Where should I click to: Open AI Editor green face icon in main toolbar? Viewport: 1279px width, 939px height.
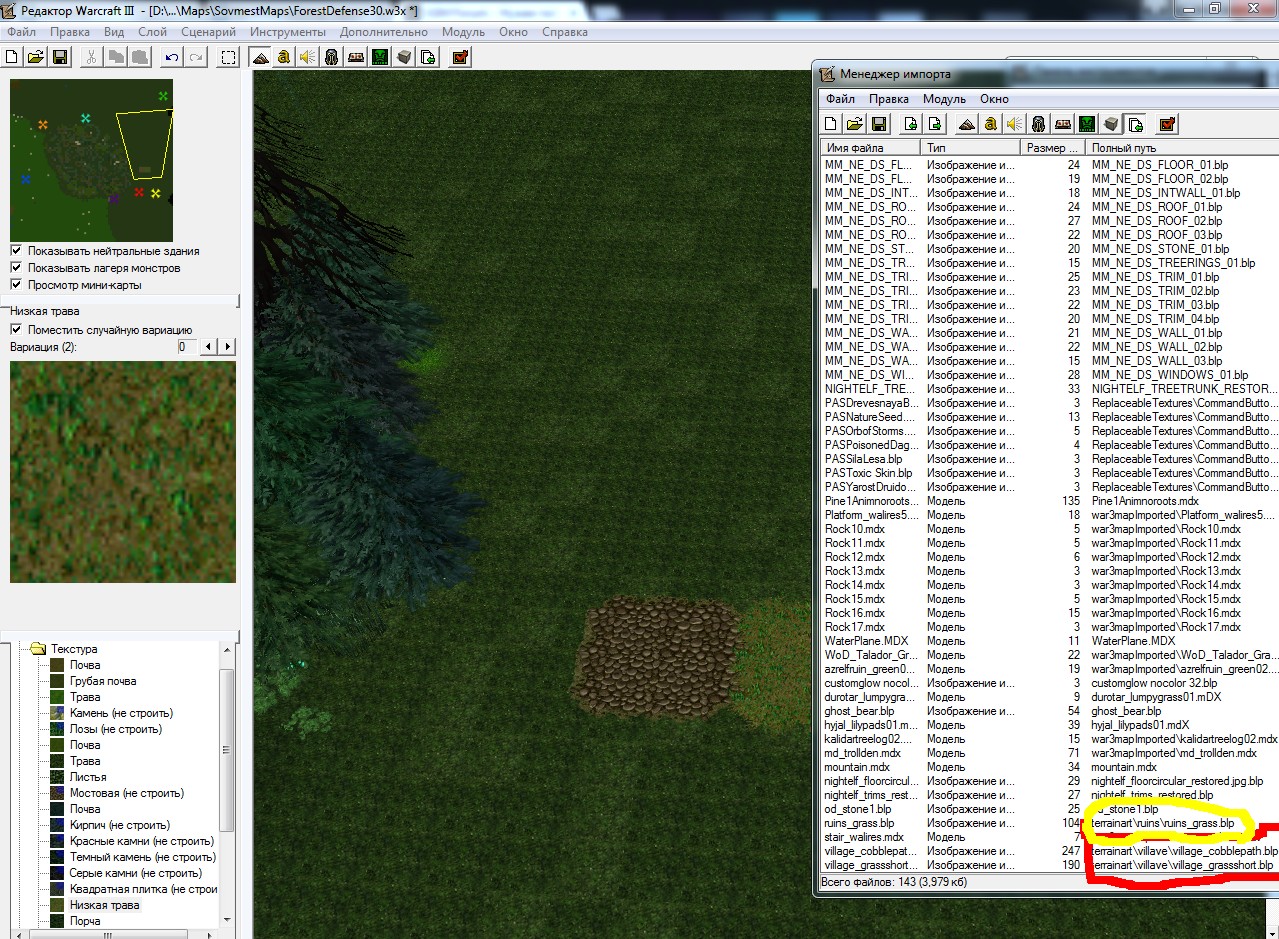[x=380, y=57]
